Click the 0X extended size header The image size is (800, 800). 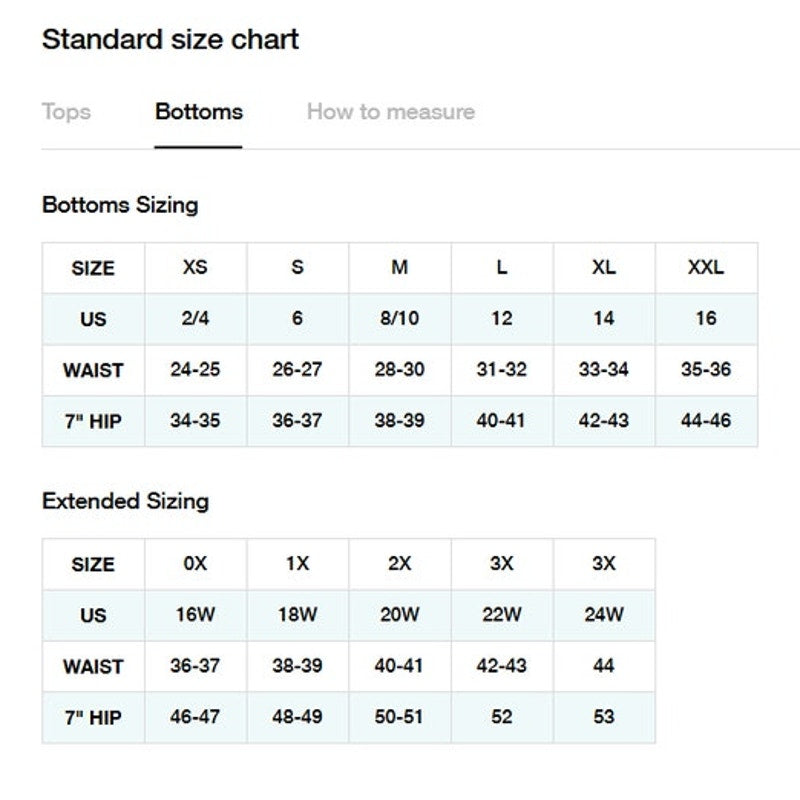196,564
